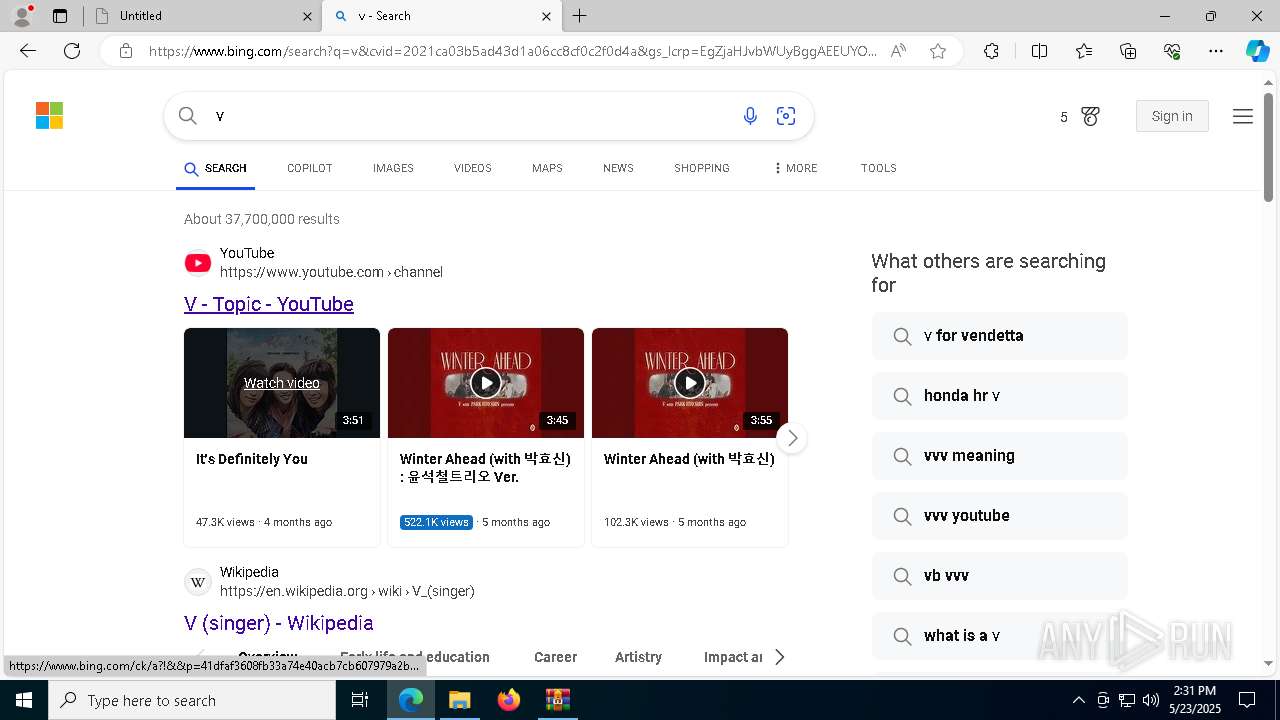
Task: Switch to the IMAGES tab
Action: (x=393, y=168)
